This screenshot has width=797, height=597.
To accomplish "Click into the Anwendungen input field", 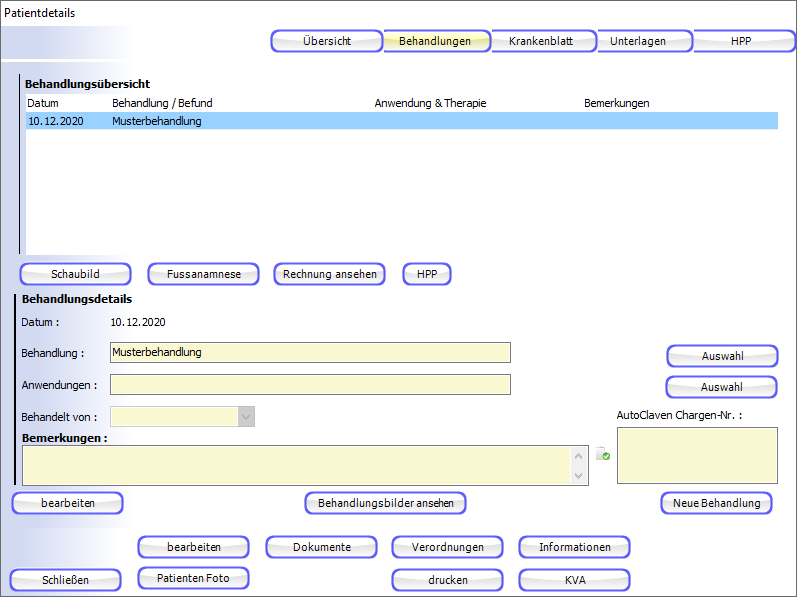I will coord(310,385).
